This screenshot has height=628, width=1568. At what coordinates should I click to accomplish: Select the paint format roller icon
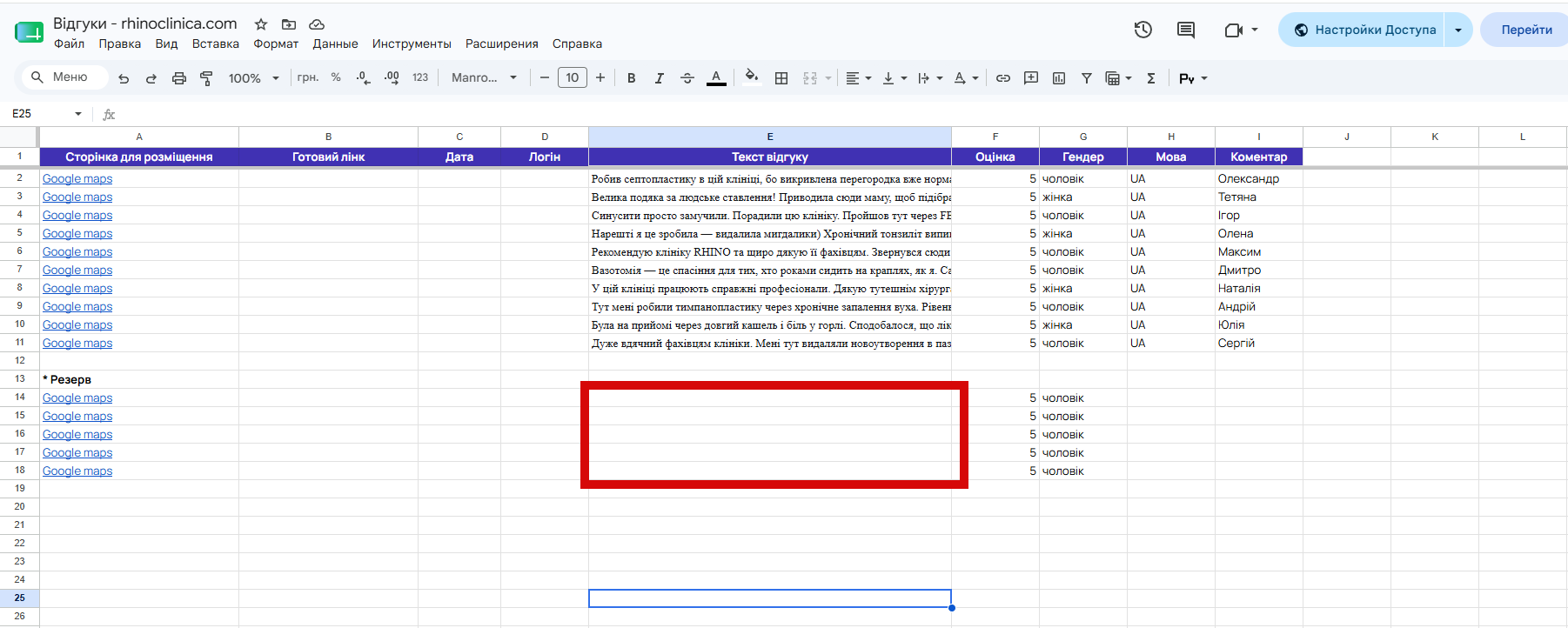206,78
